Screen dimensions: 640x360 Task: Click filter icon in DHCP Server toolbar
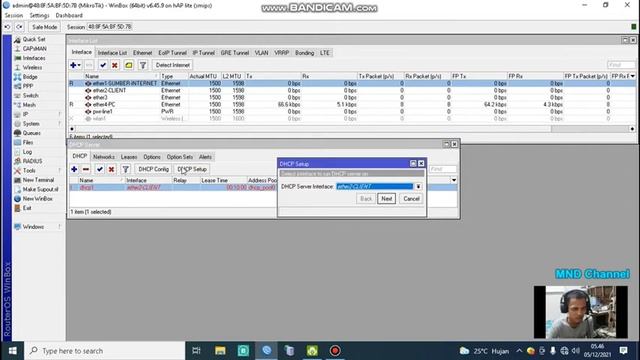[x=126, y=169]
